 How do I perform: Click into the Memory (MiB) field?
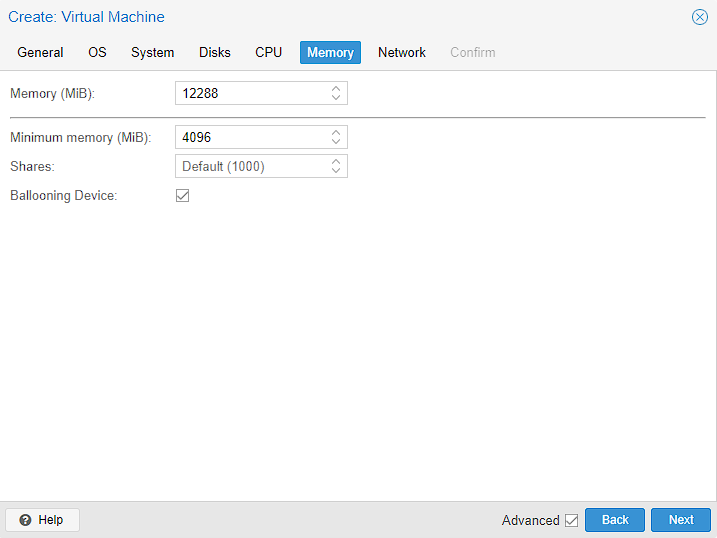click(x=250, y=93)
